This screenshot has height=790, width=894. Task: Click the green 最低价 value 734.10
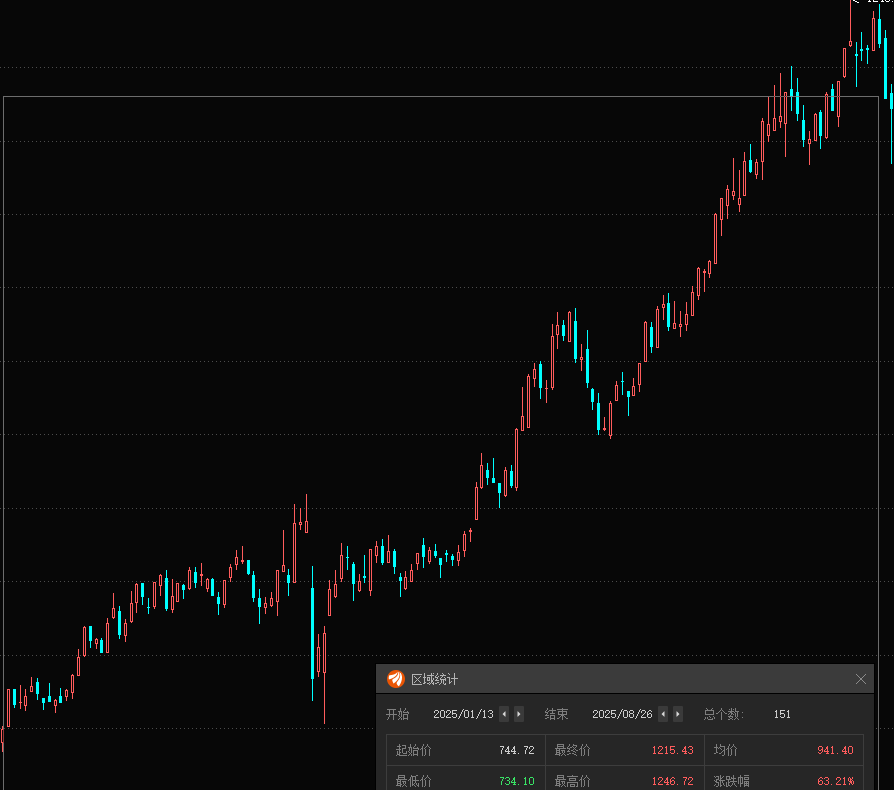516,781
